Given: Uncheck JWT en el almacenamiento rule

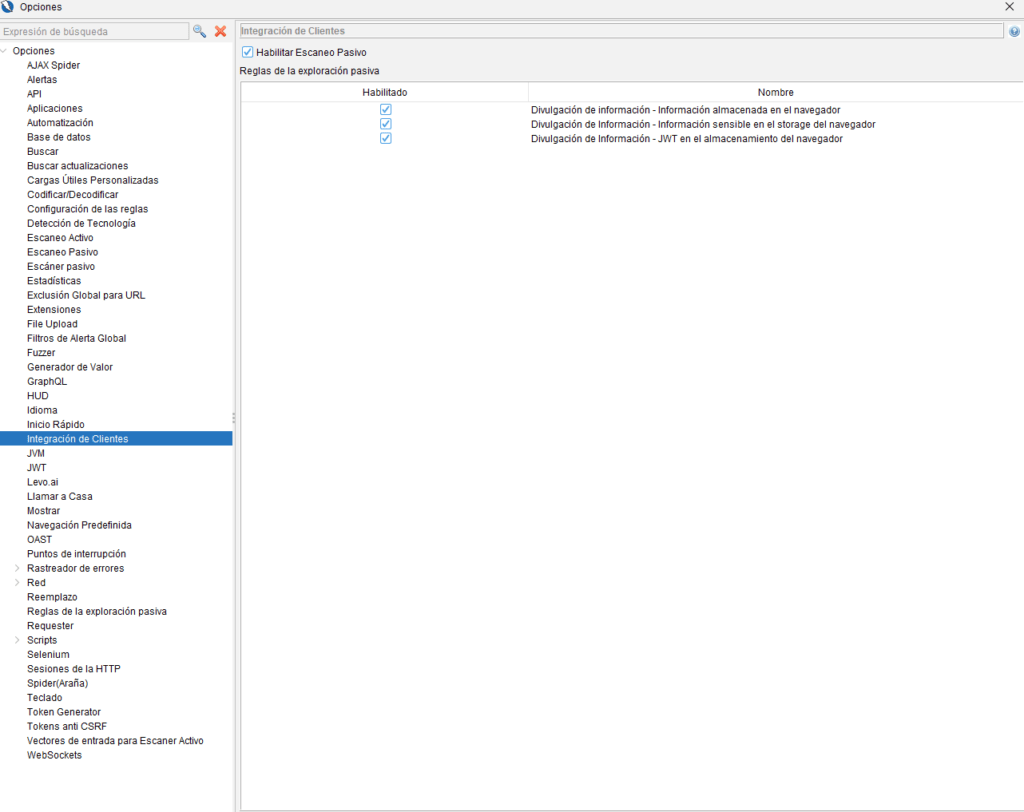Looking at the screenshot, I should (385, 139).
